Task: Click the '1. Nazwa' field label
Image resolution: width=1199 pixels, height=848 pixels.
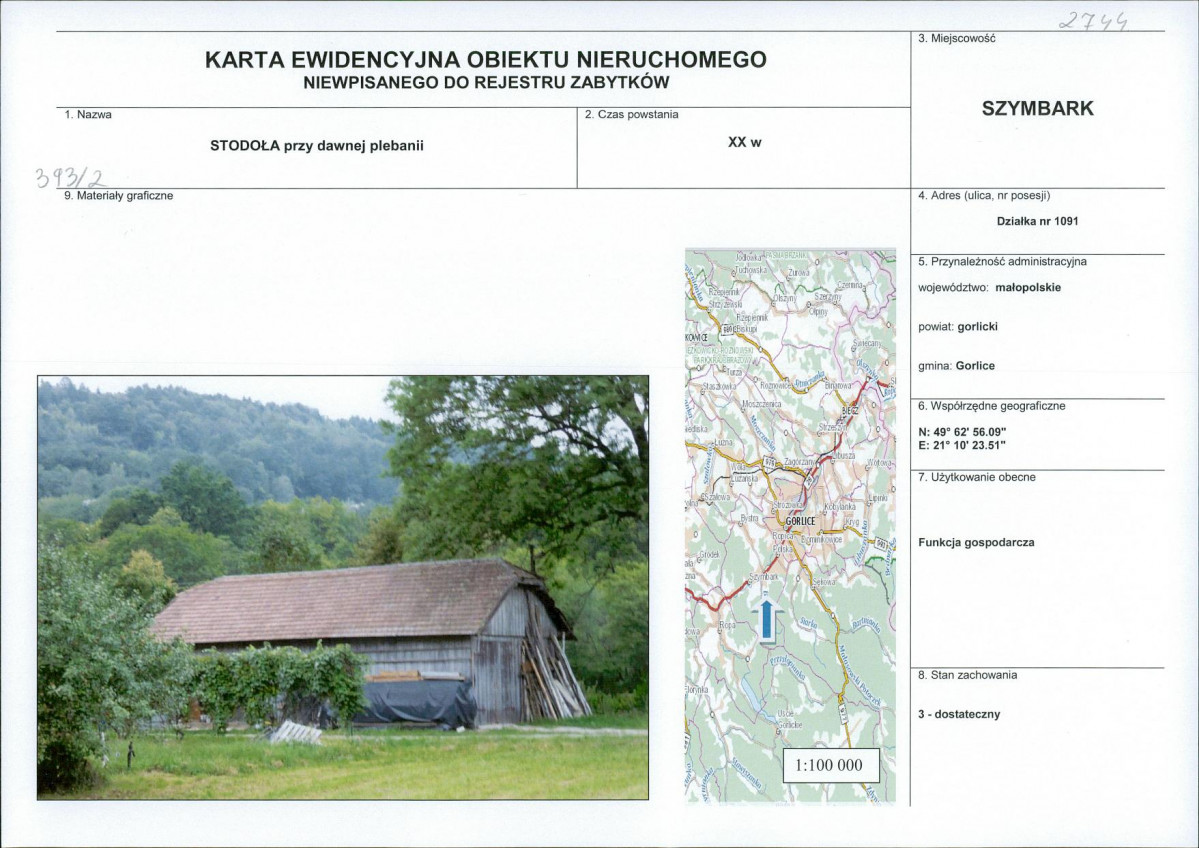Action: pyautogui.click(x=88, y=115)
